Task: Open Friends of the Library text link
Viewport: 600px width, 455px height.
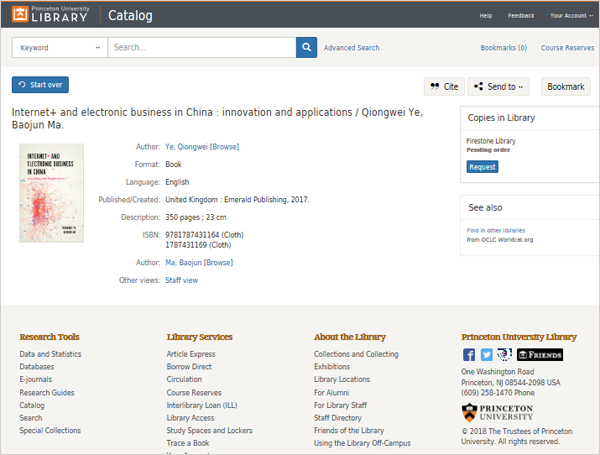Action: (349, 431)
